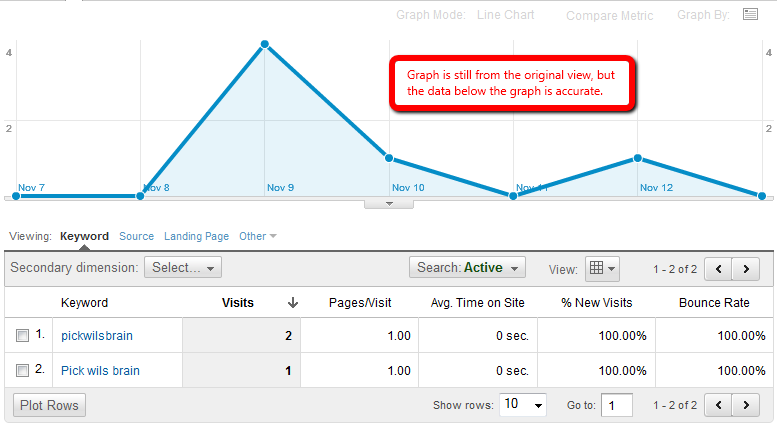Screen dimensions: 777x425
Task: Click previous page arrow in bottom pagination
Action: [718, 405]
